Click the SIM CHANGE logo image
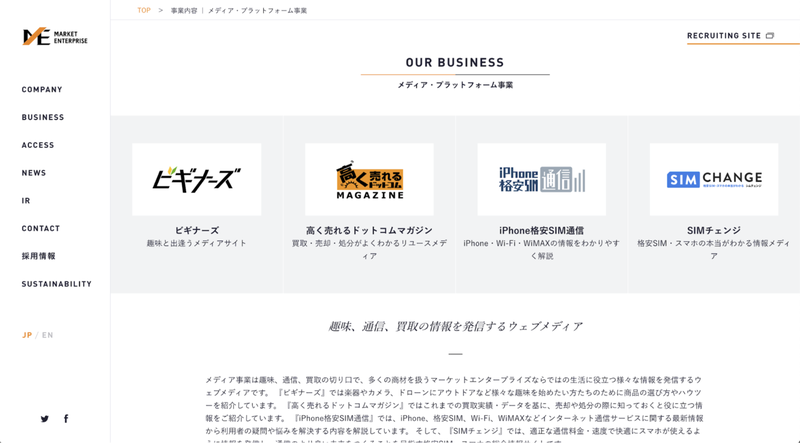 tap(713, 179)
